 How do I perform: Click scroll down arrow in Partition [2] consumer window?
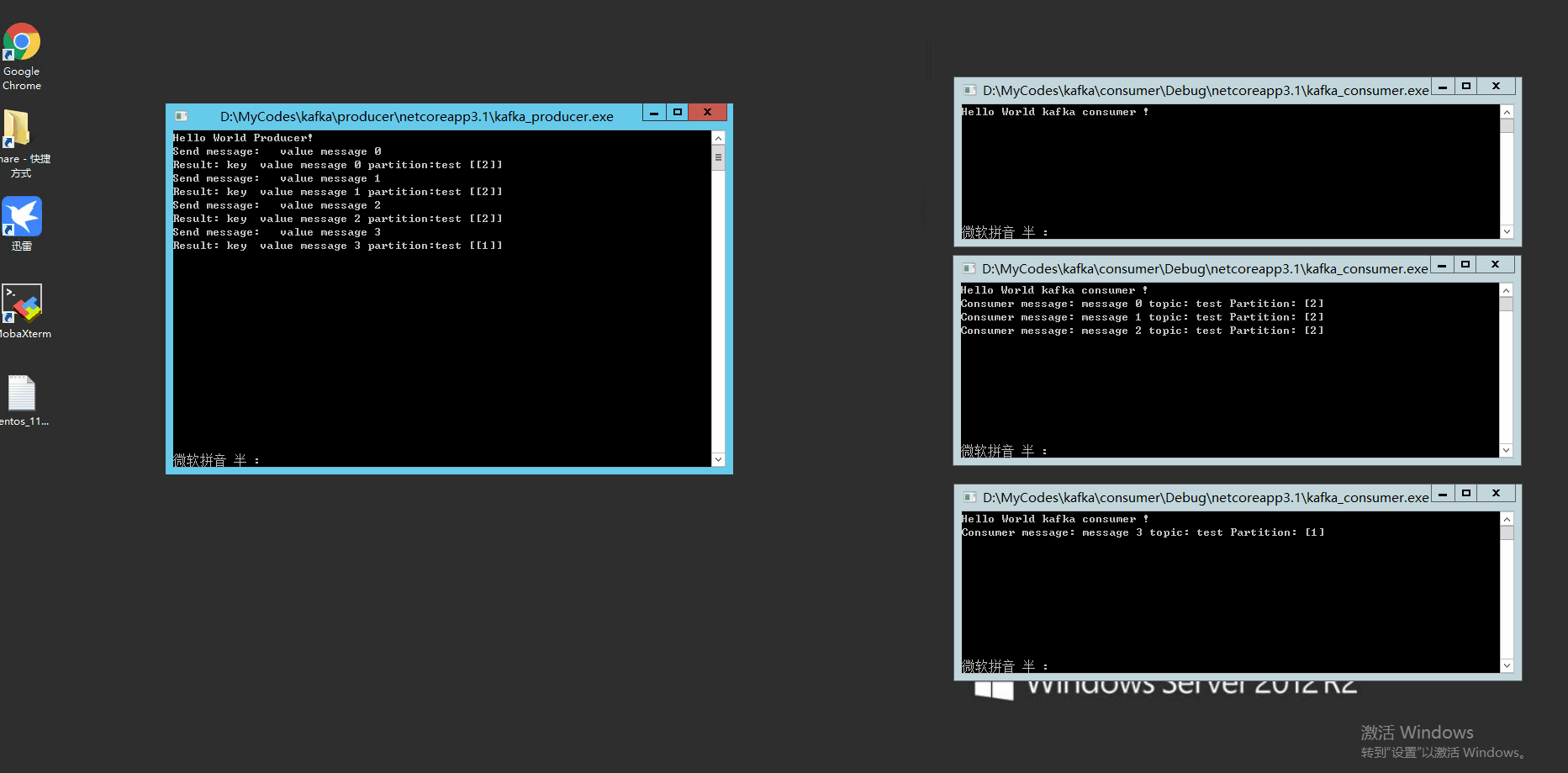click(1506, 450)
